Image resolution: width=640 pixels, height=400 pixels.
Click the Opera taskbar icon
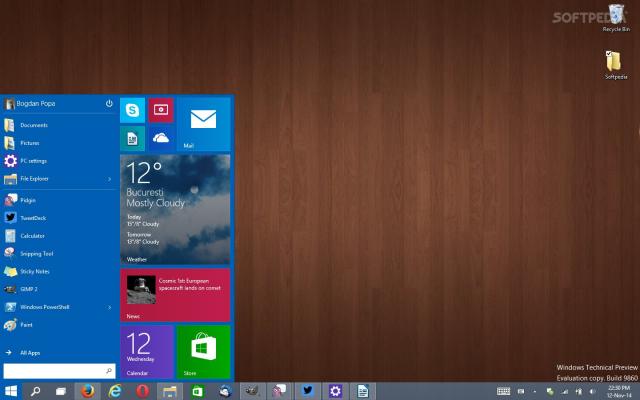142,391
